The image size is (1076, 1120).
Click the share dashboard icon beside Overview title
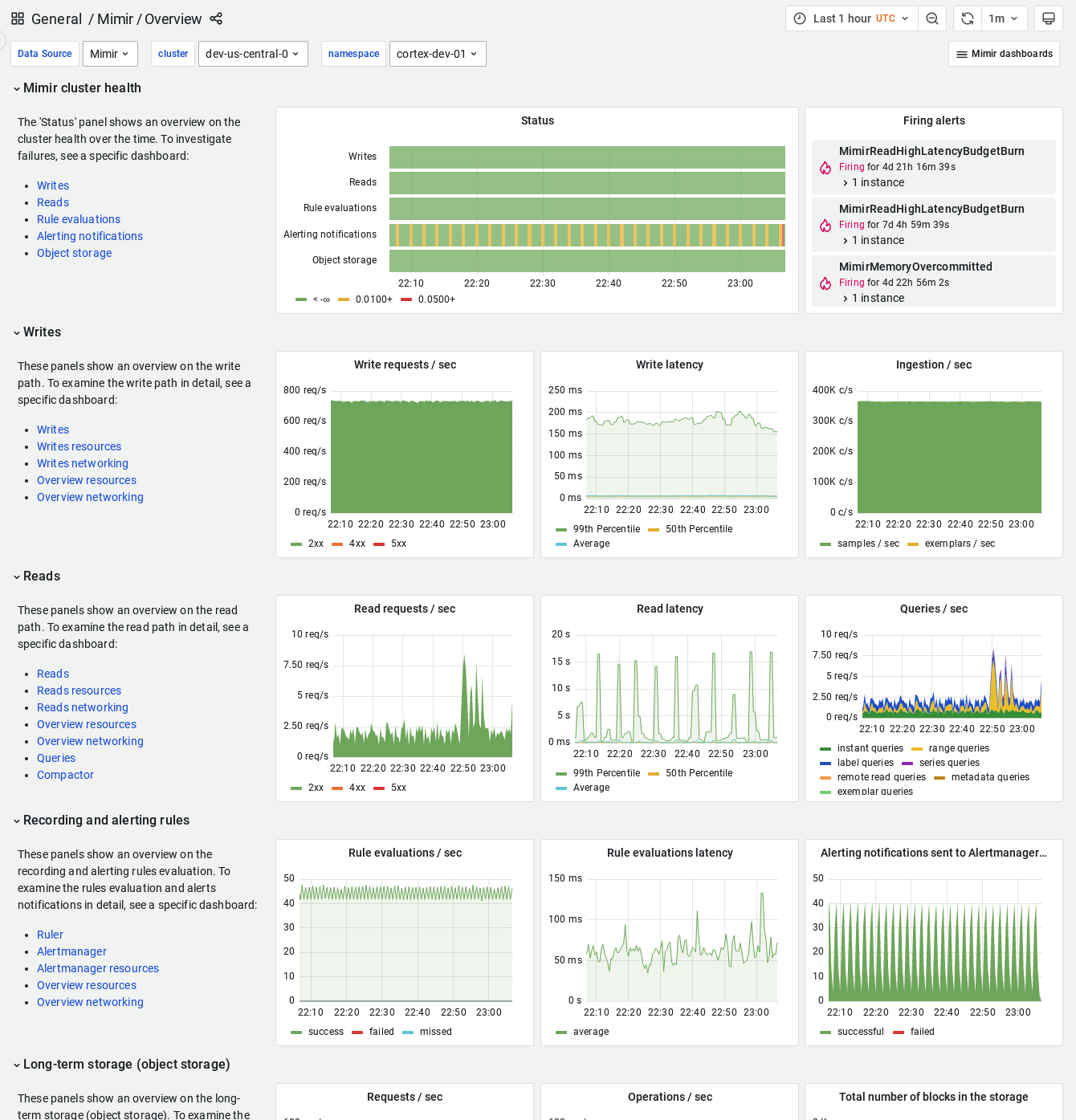click(215, 18)
